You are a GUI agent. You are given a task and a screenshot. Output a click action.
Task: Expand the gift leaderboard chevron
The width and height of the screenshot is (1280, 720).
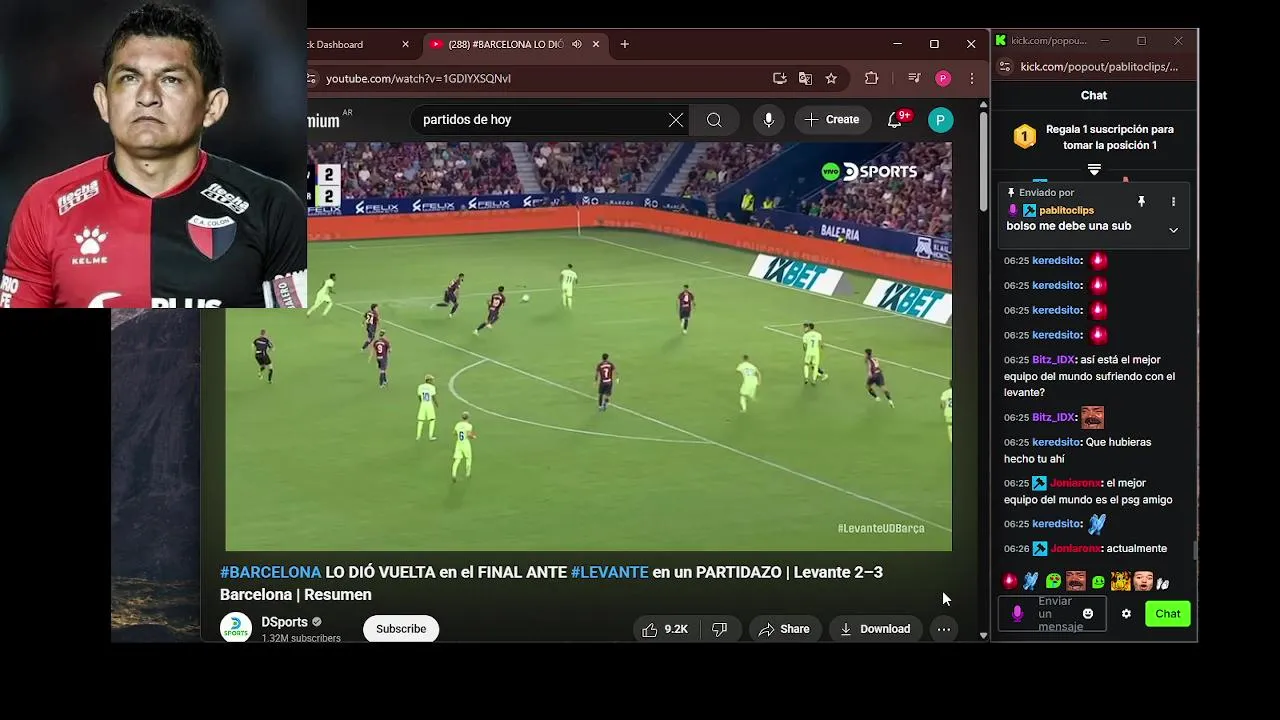tap(1094, 170)
